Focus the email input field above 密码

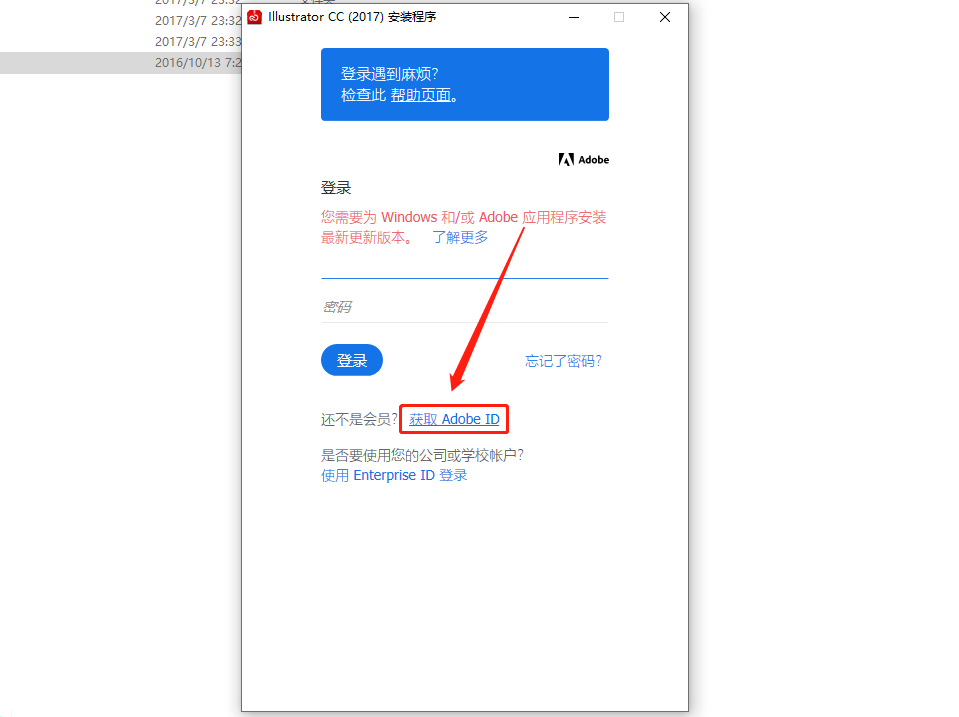(465, 266)
